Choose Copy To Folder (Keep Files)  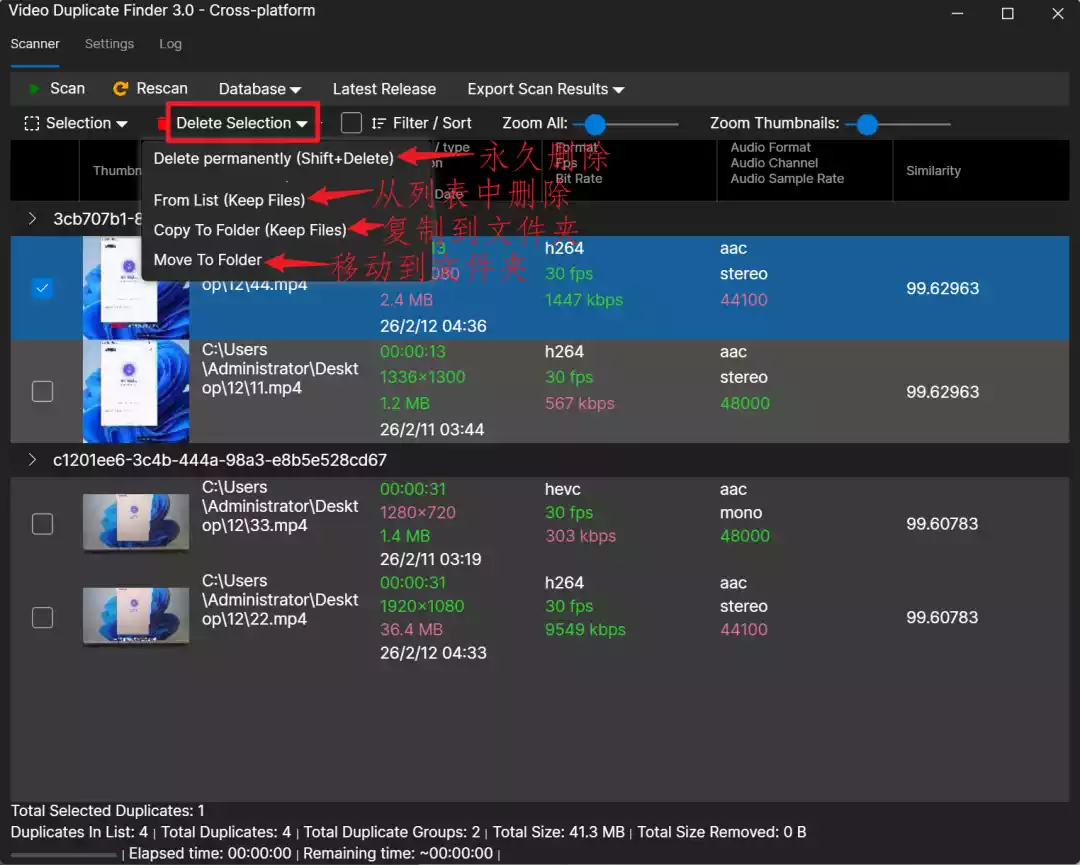click(x=250, y=230)
